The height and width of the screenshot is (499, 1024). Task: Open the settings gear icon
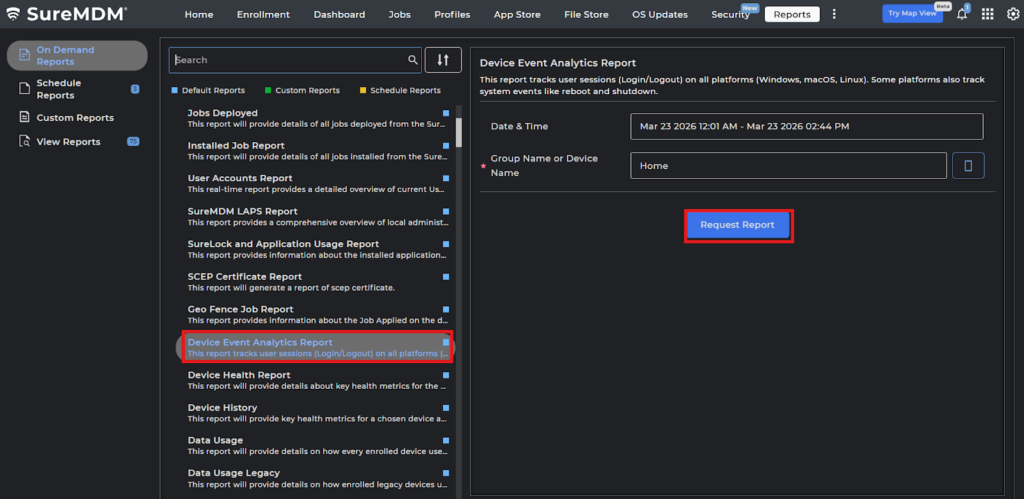[x=1011, y=14]
